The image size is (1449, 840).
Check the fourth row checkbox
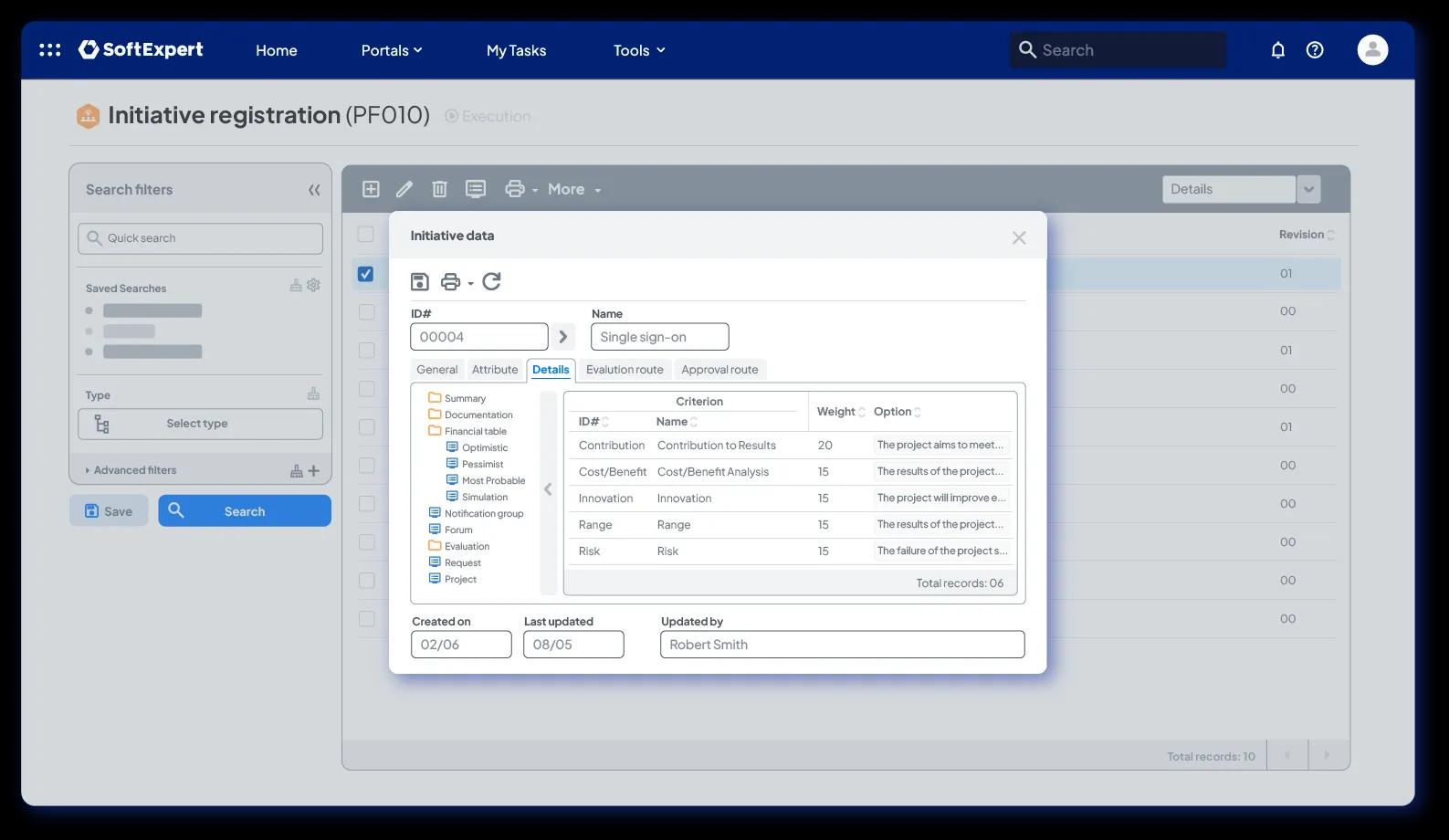pyautogui.click(x=366, y=388)
